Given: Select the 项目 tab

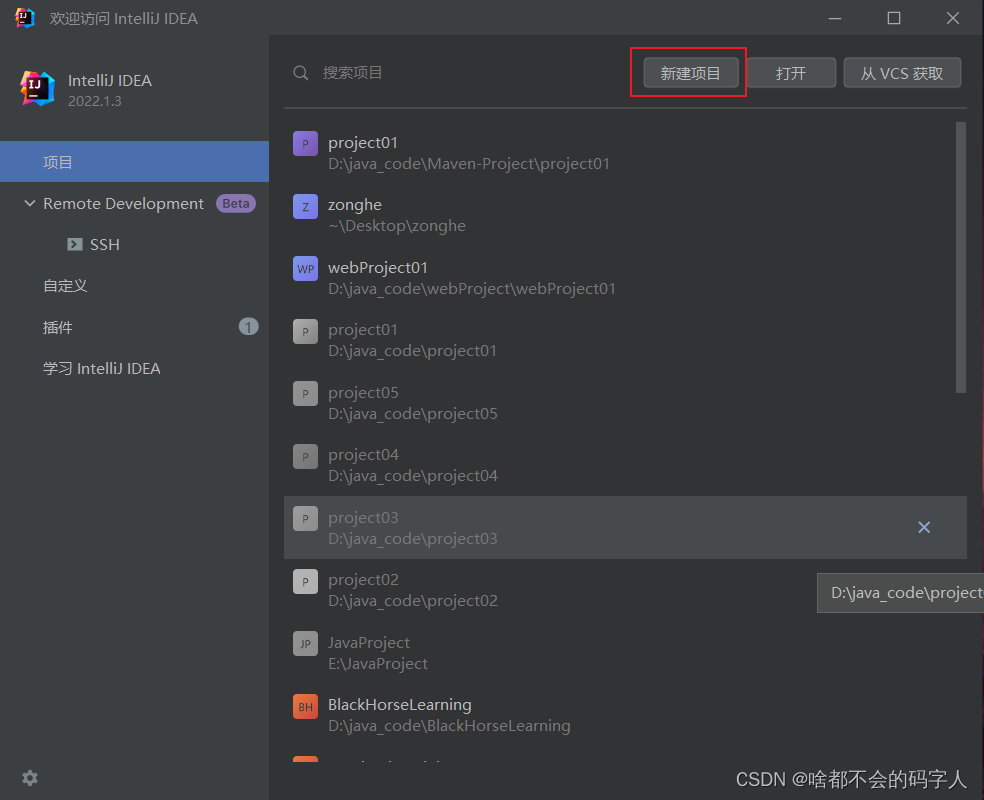Looking at the screenshot, I should [134, 162].
